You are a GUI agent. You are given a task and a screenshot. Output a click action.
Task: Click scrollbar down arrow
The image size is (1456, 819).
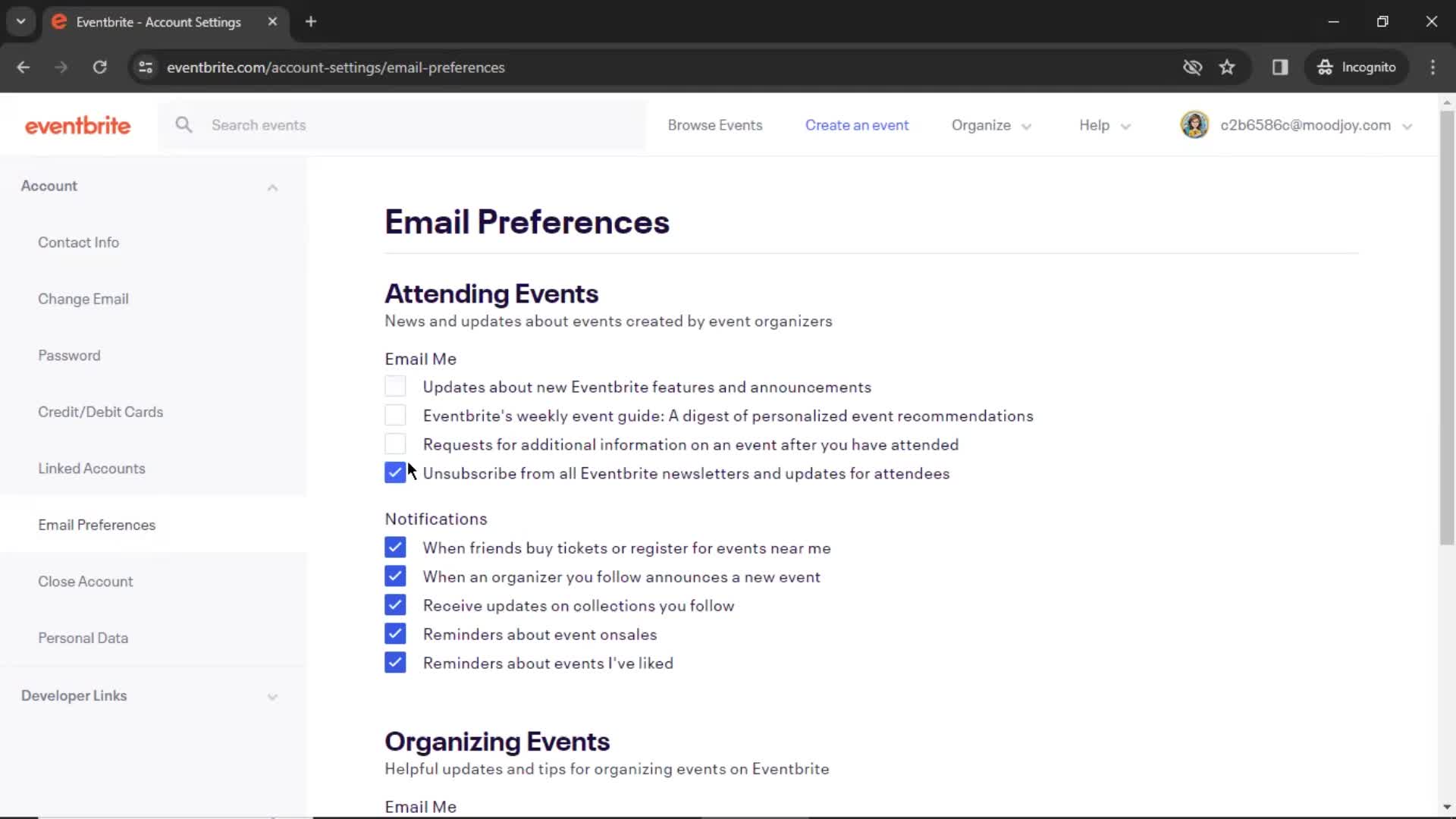[x=1447, y=807]
